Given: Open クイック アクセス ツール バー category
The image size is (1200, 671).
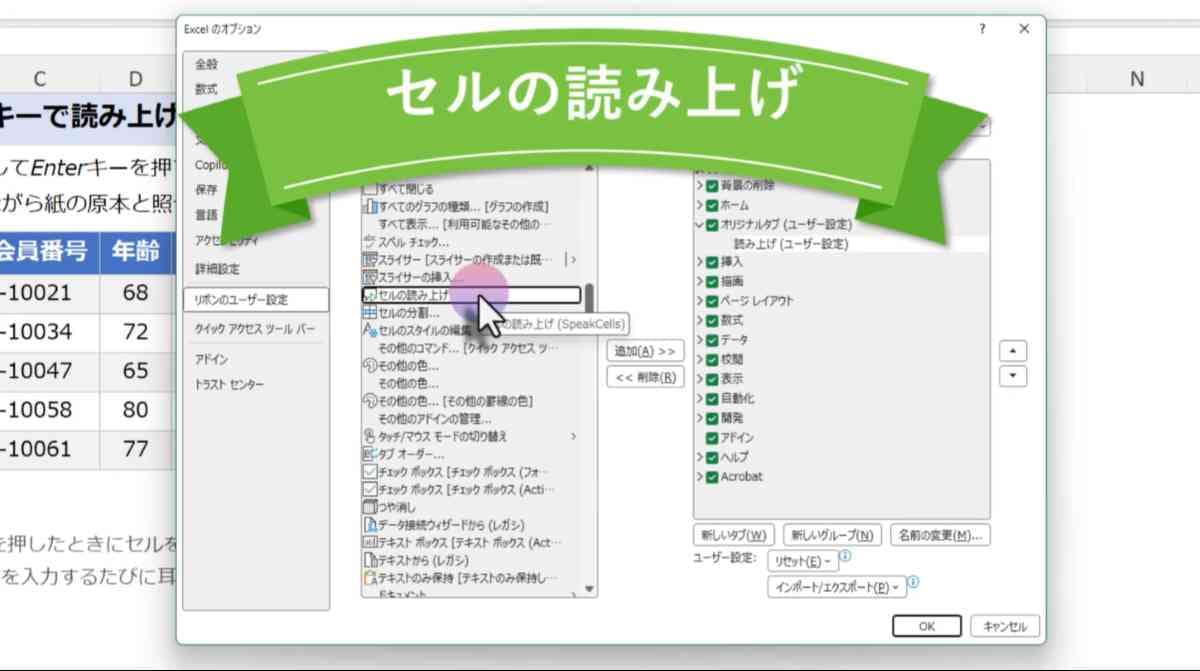Looking at the screenshot, I should pos(255,329).
